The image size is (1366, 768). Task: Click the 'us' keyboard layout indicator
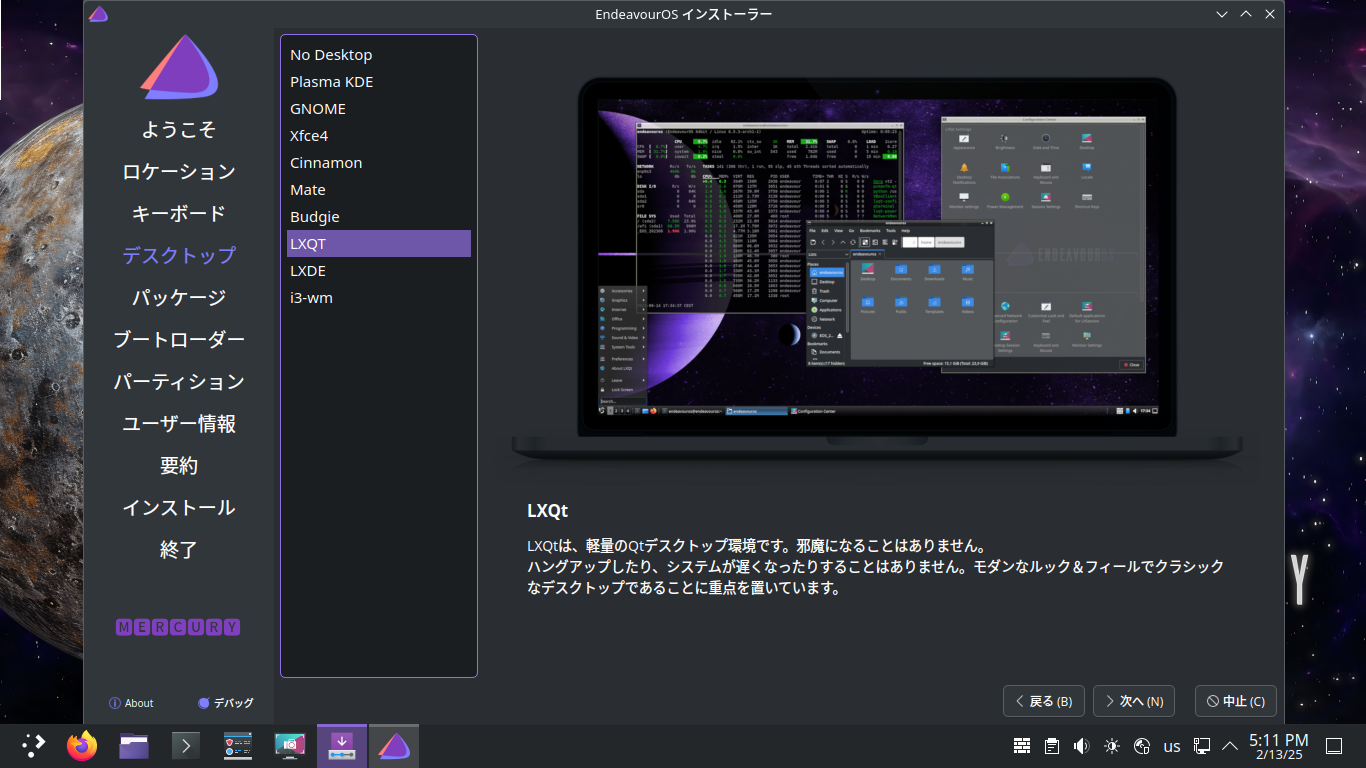[x=1172, y=746]
